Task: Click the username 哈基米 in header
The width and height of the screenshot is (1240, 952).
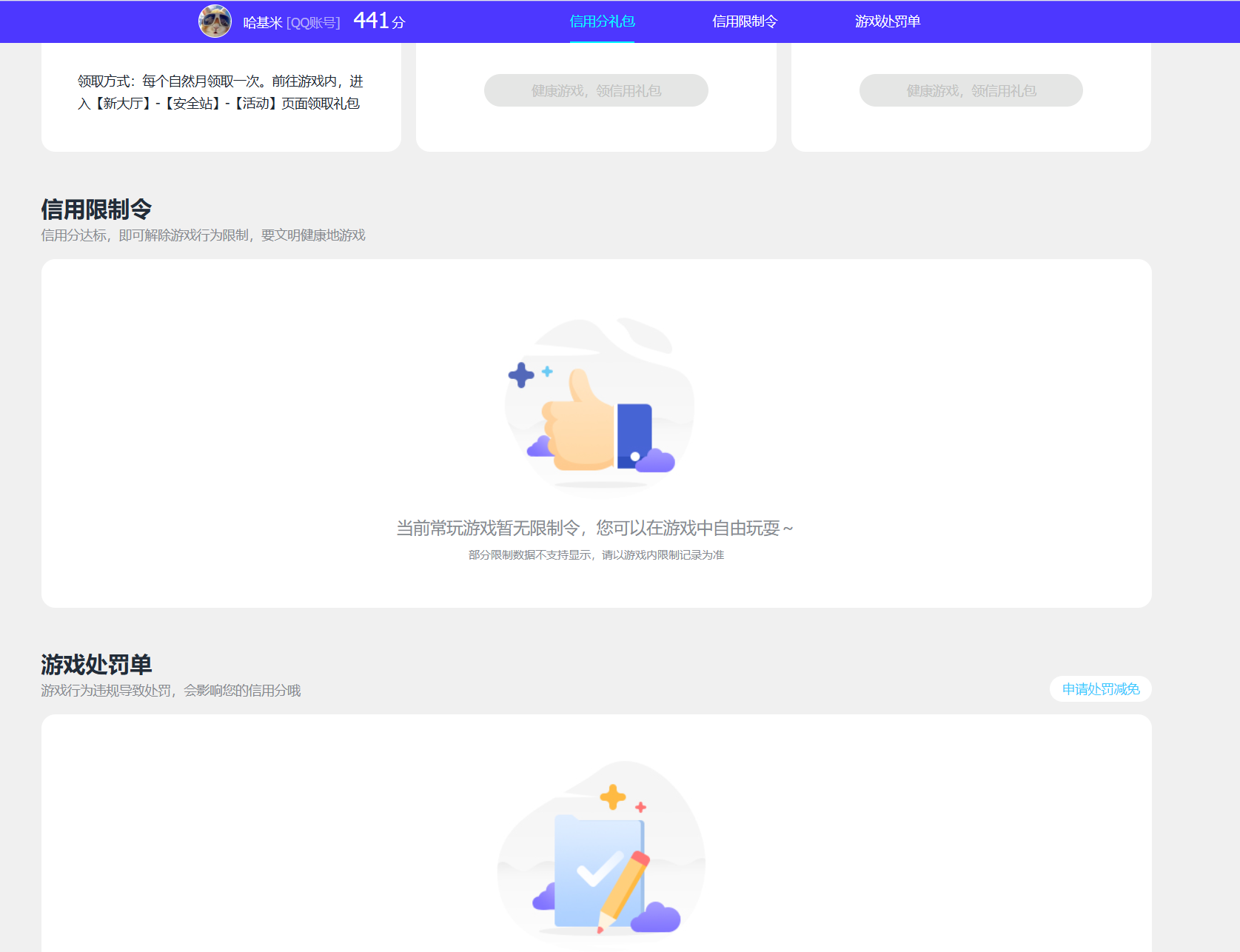Action: click(263, 23)
